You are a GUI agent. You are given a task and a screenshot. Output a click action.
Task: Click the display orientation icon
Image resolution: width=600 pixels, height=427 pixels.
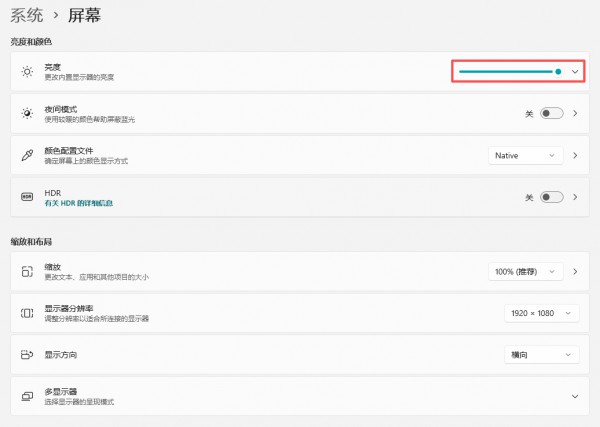tap(27, 355)
